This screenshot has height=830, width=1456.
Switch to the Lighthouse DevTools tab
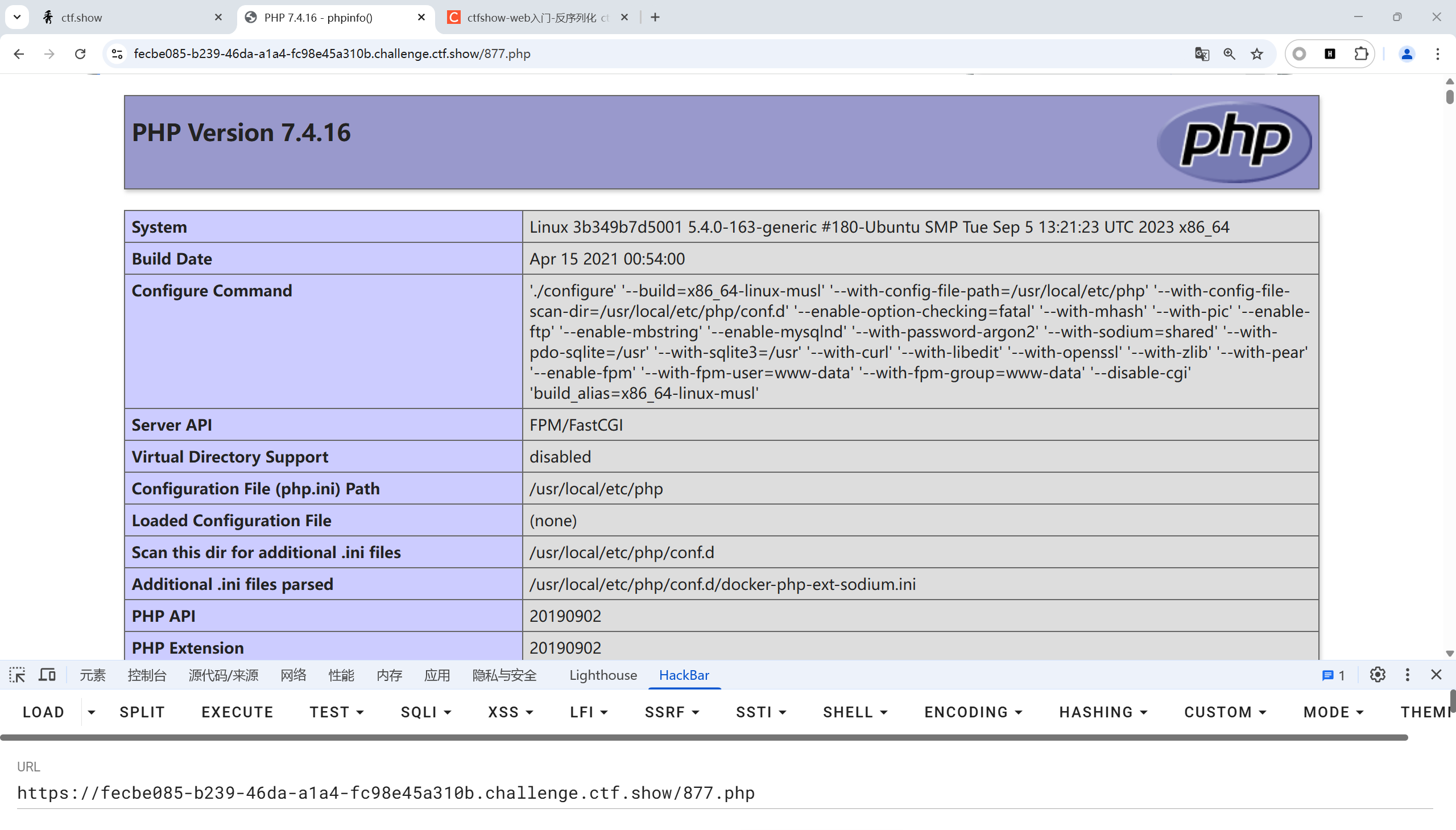(602, 675)
